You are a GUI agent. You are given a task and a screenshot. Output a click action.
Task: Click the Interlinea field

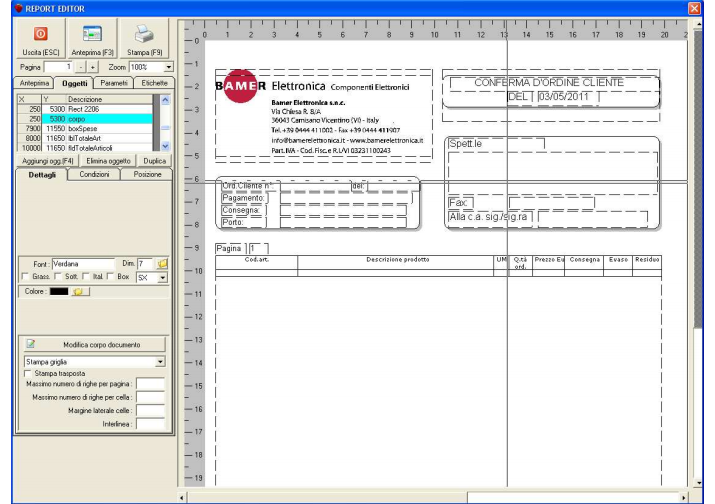click(x=150, y=424)
